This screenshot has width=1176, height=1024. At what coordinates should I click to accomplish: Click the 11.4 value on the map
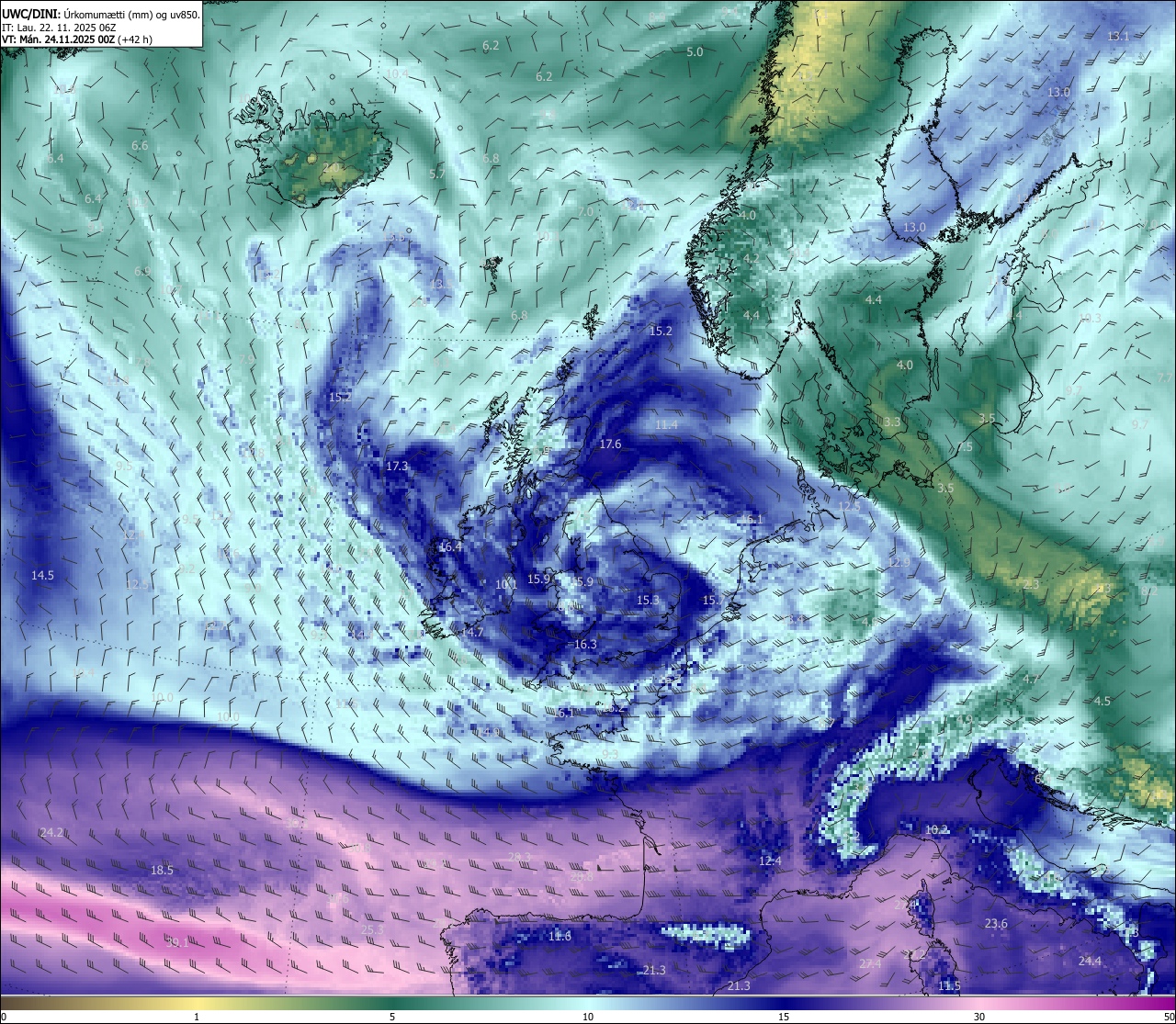[666, 425]
